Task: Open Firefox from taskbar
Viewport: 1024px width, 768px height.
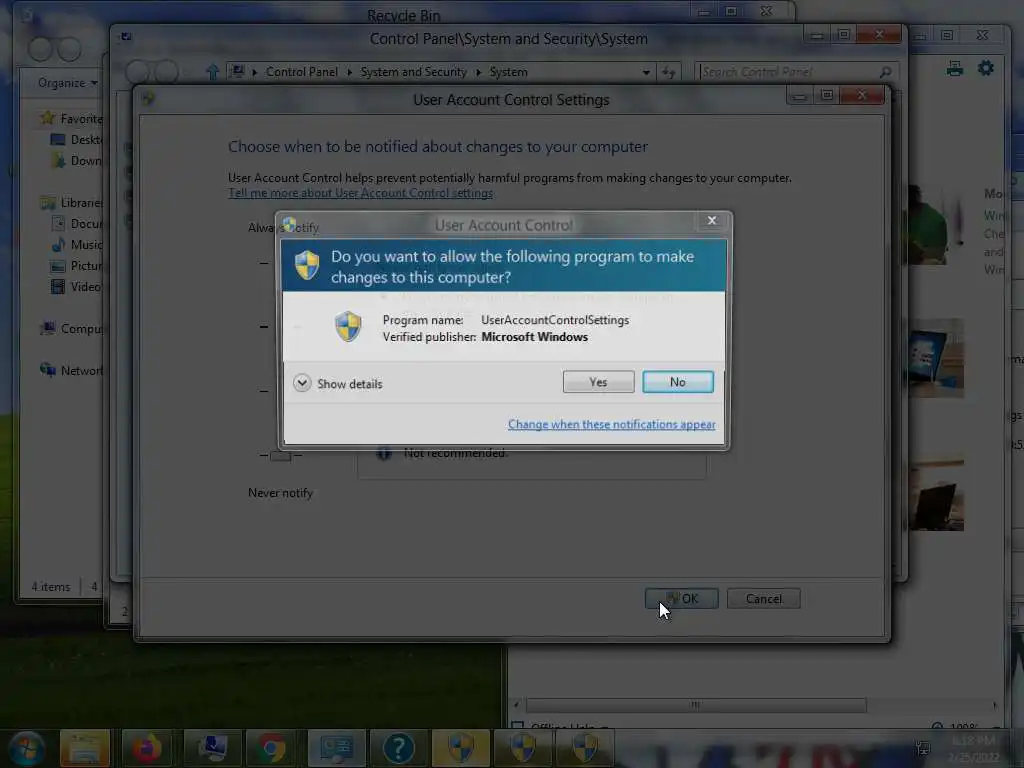Action: (x=147, y=748)
